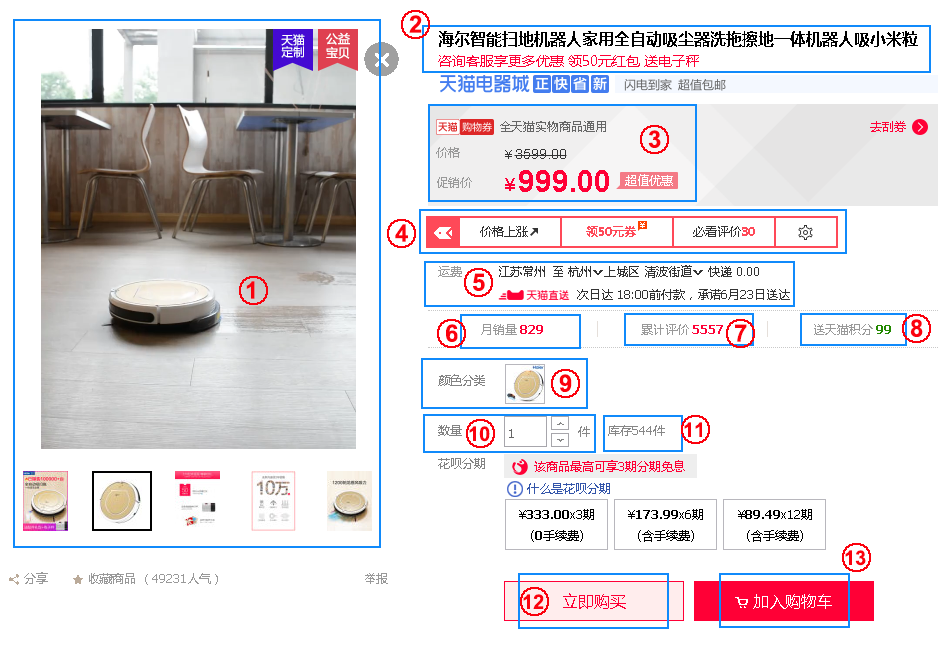Click the 什么是花呗分期 info icon
The width and height of the screenshot is (947, 648).
click(x=514, y=489)
